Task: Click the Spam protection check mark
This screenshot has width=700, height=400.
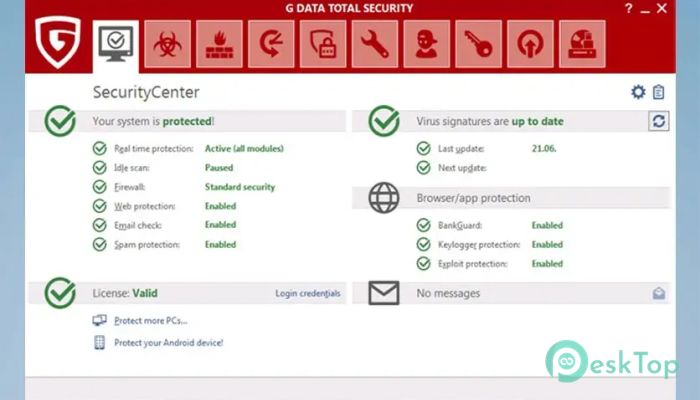Action: (100, 244)
